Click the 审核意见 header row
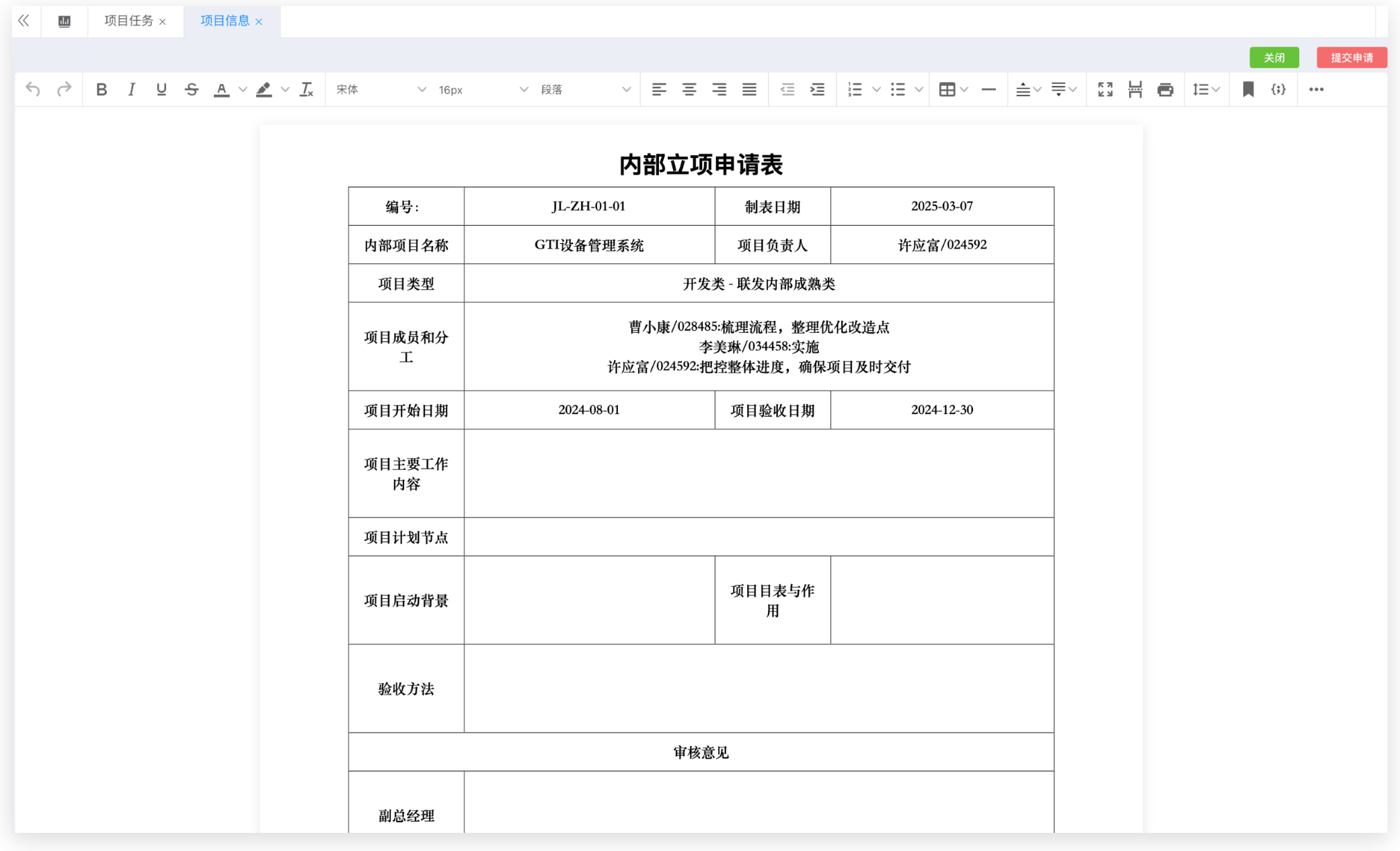 point(701,752)
